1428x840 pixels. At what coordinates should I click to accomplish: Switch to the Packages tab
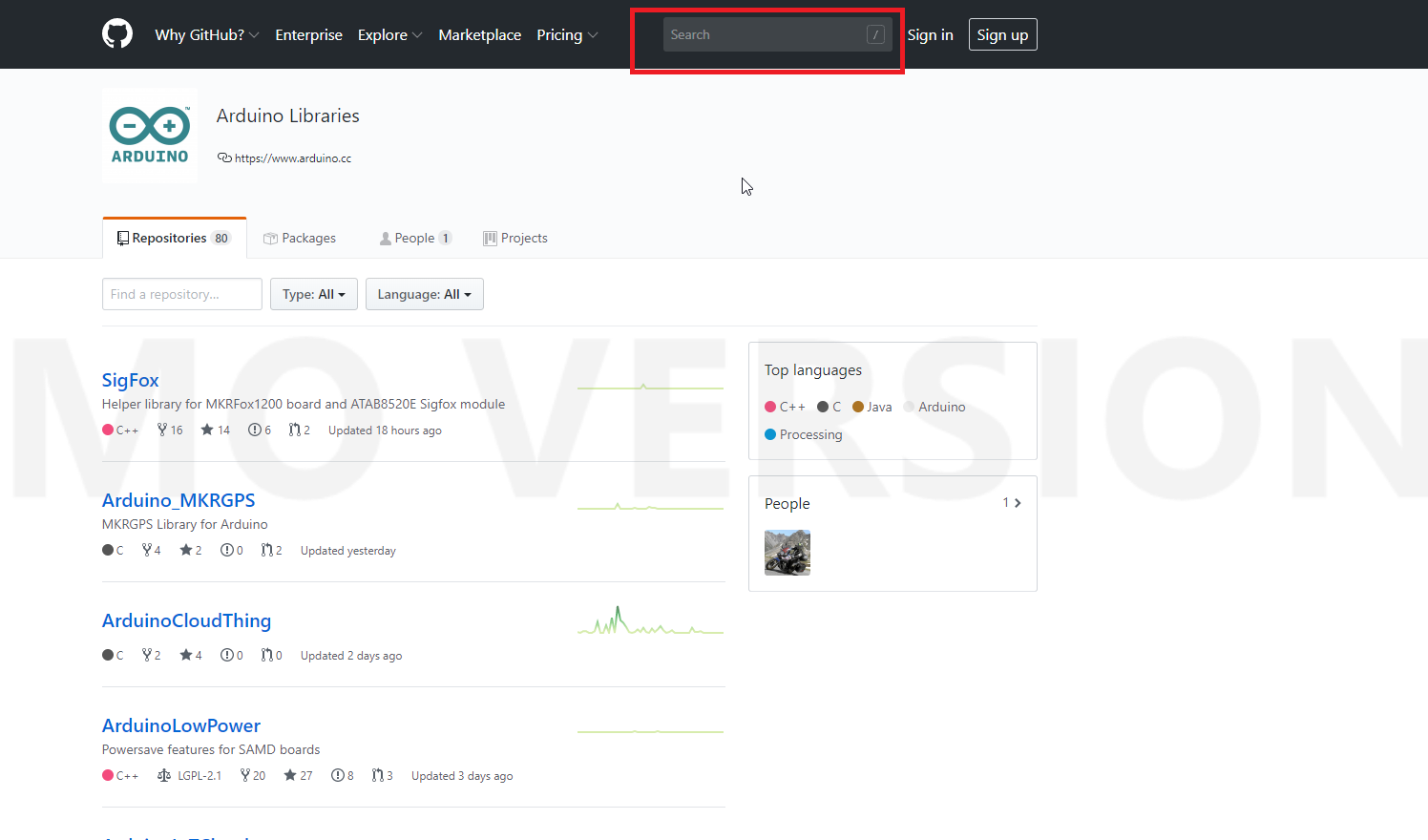[x=300, y=238]
